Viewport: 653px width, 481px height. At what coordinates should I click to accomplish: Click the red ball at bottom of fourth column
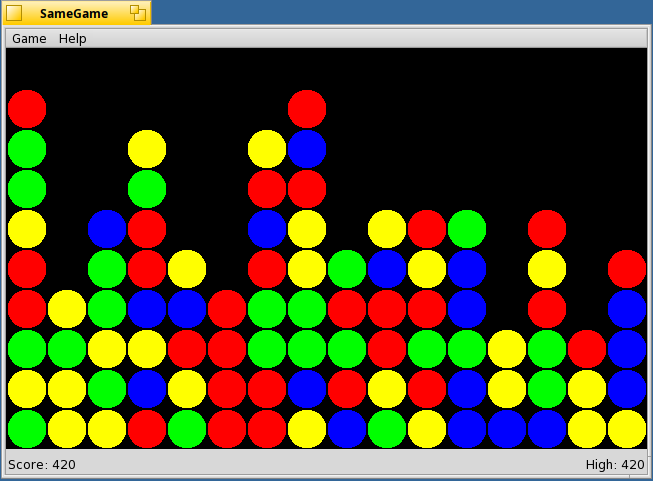tap(147, 429)
